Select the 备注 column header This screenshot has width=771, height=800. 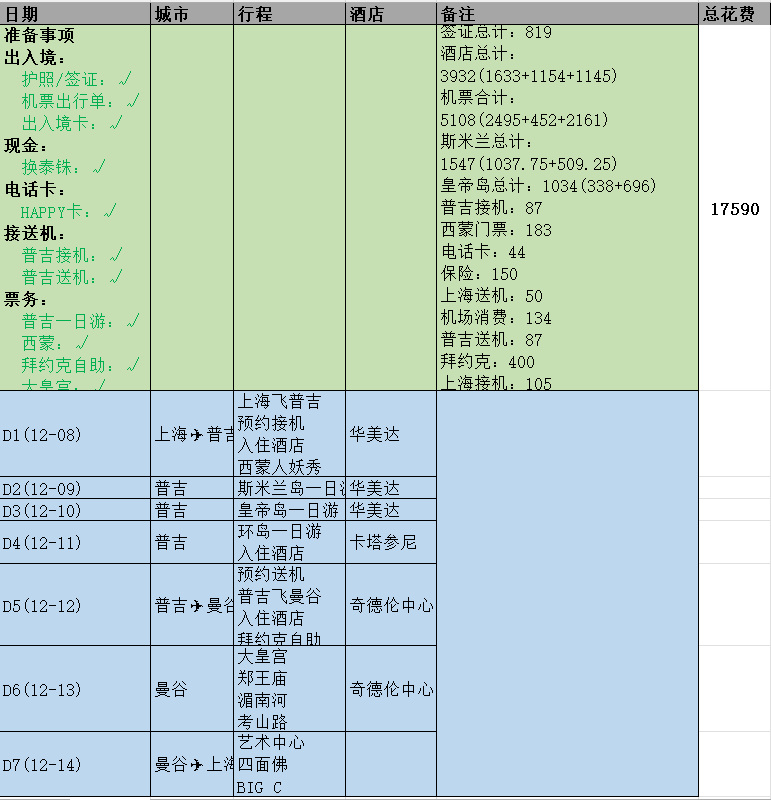coord(567,14)
